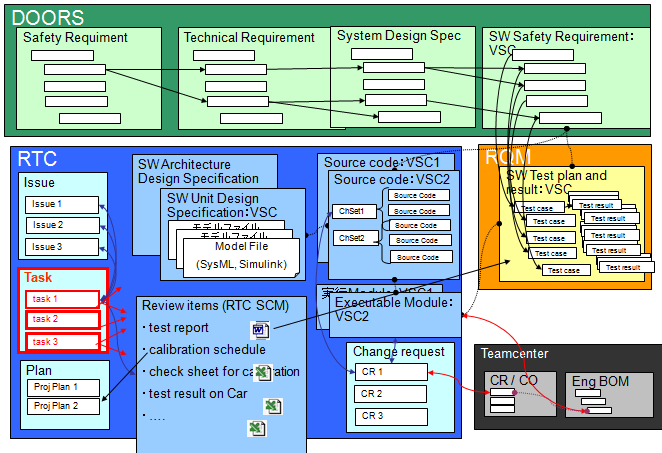Select the red task 2 box
The width and height of the screenshot is (662, 453).
62,320
